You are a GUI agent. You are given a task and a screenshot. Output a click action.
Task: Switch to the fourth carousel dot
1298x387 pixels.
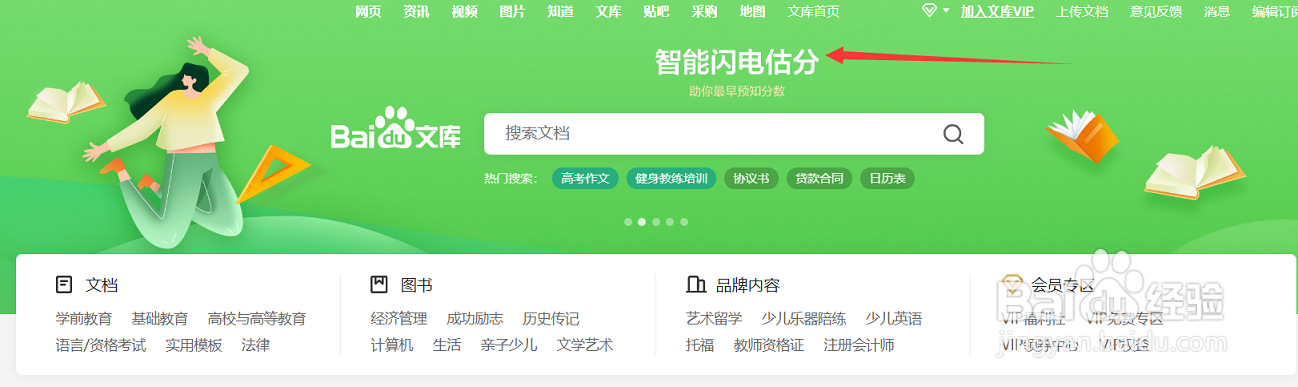tap(670, 222)
